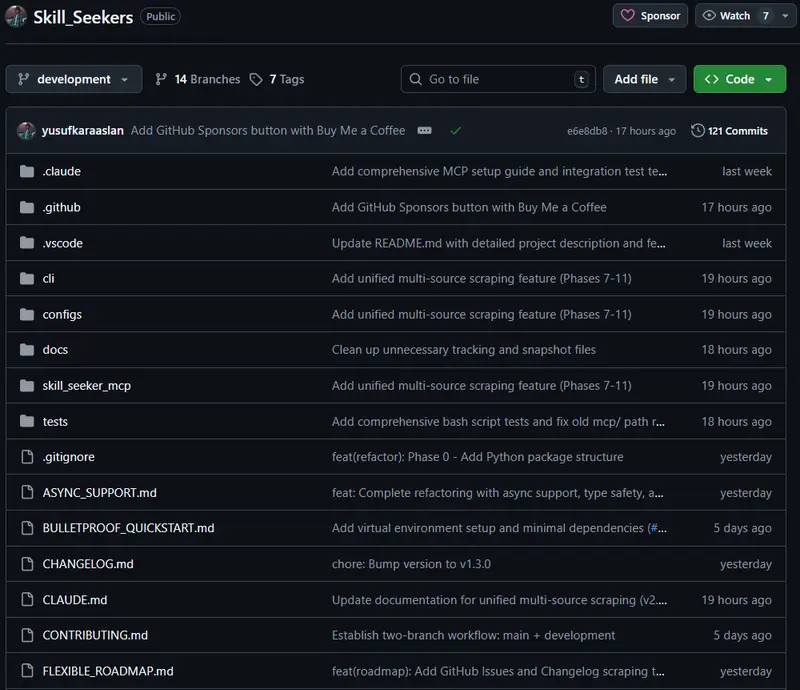Click the CHANGELOG.md file icon
The height and width of the screenshot is (690, 800).
pos(27,564)
